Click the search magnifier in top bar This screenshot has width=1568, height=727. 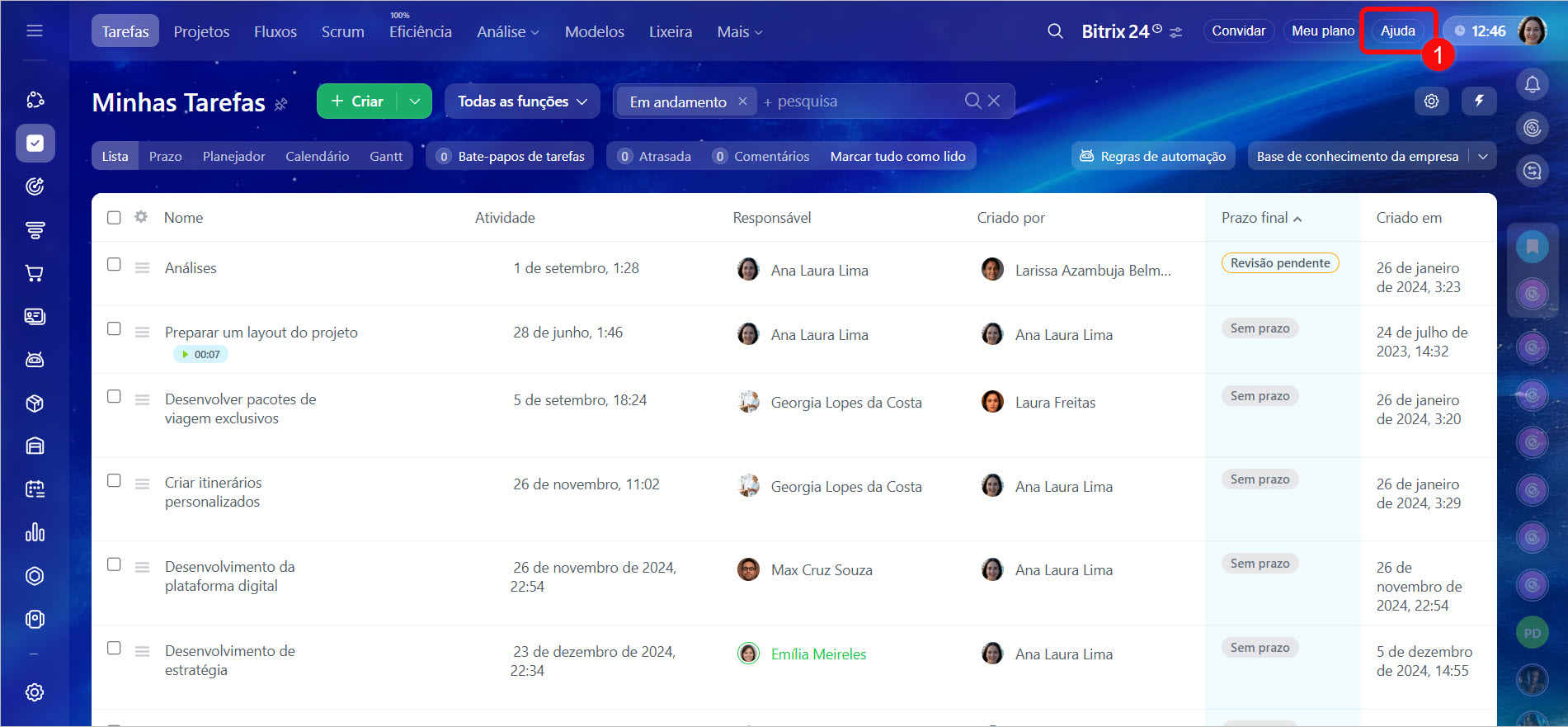[1055, 31]
